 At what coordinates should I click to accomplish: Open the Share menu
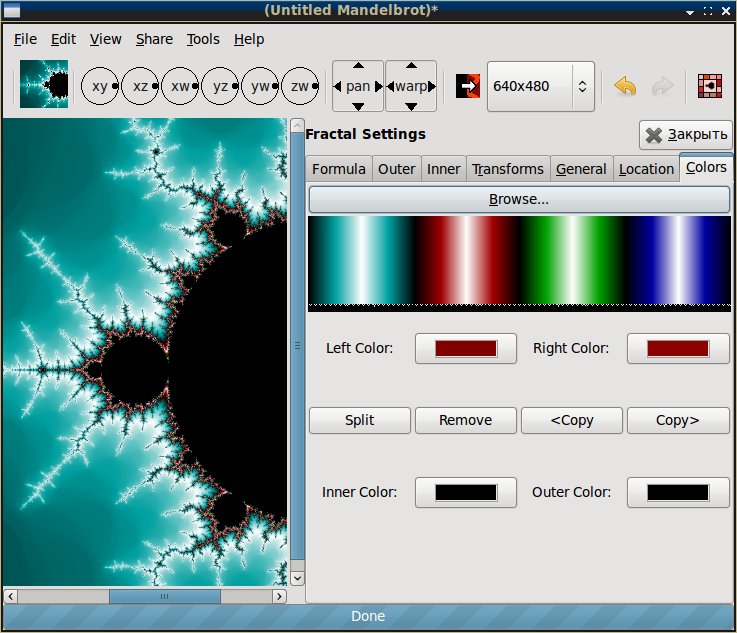click(x=154, y=39)
